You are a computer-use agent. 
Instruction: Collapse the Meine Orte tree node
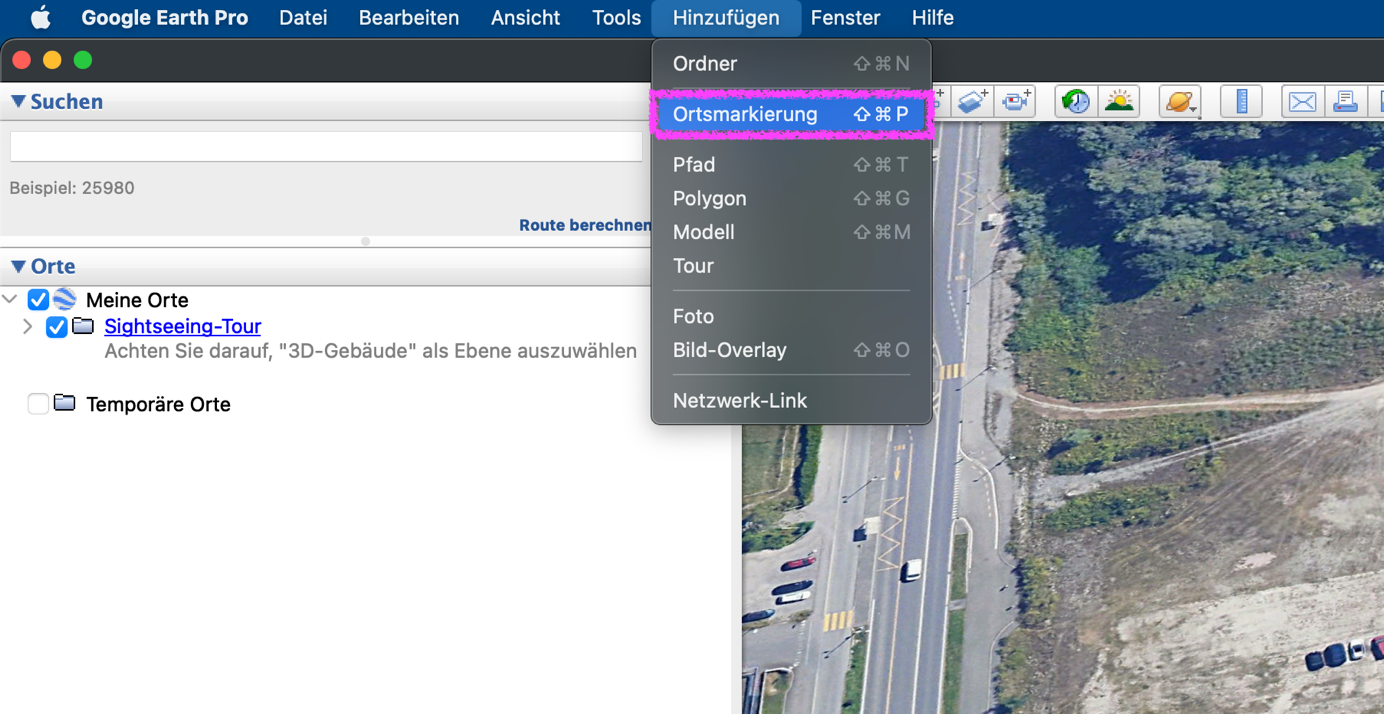click(10, 299)
